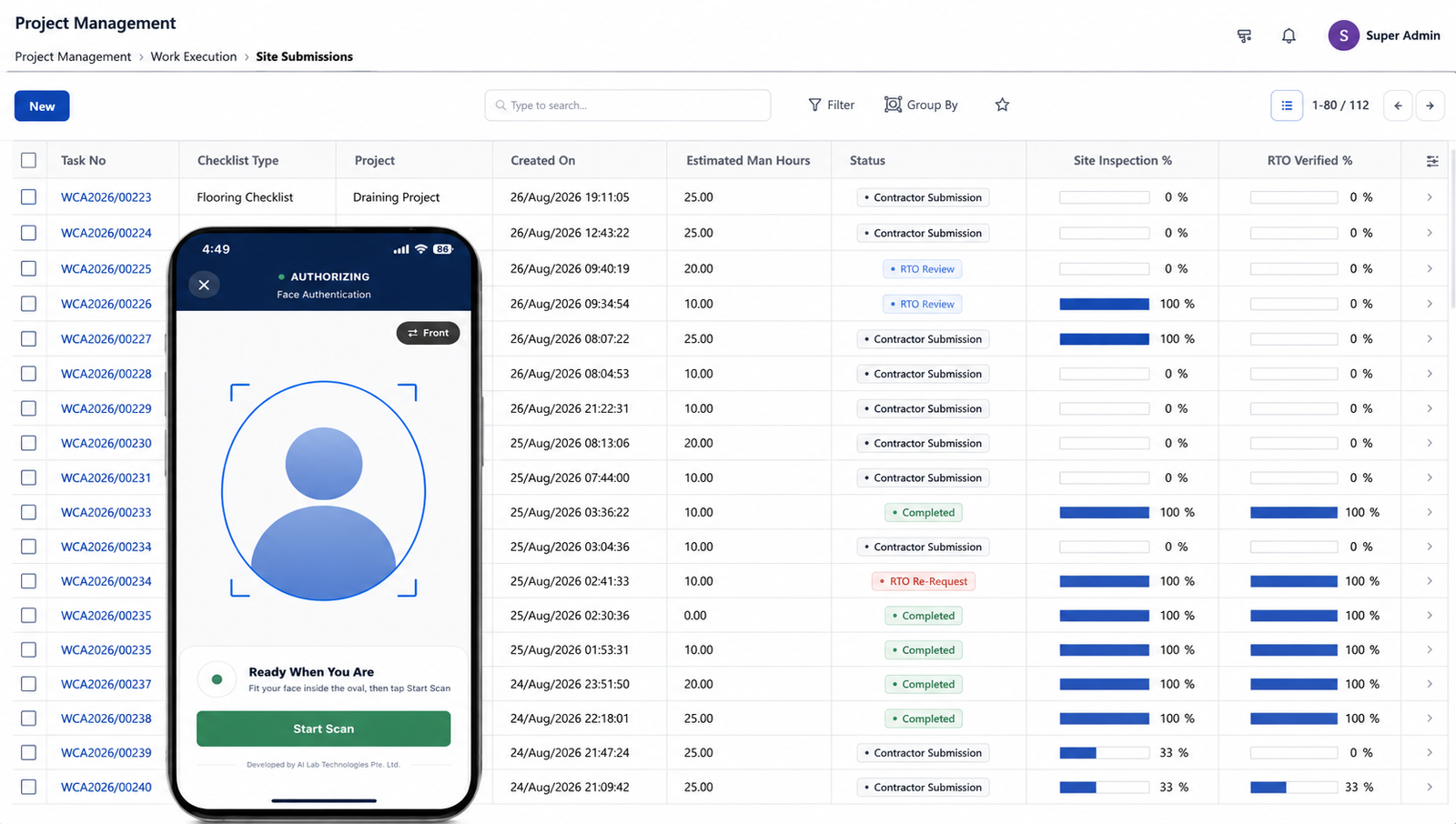Screen dimensions: 1456x824
Task: Click the New button
Action: 42,106
